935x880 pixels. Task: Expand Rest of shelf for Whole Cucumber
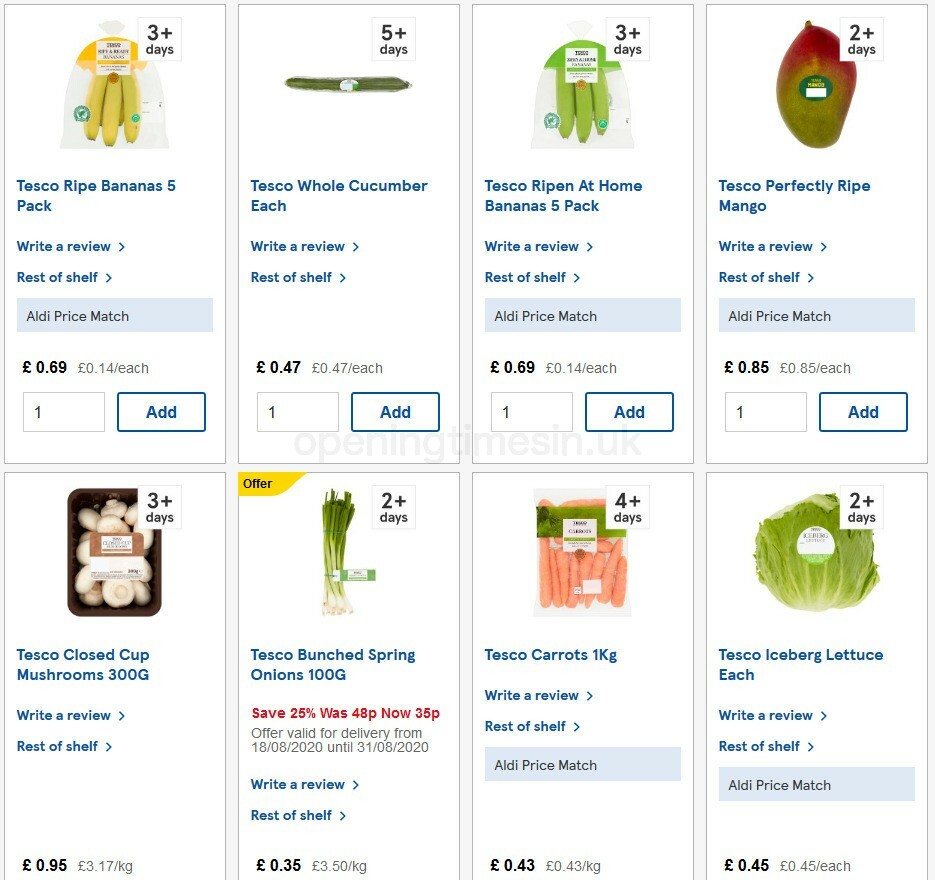(292, 277)
